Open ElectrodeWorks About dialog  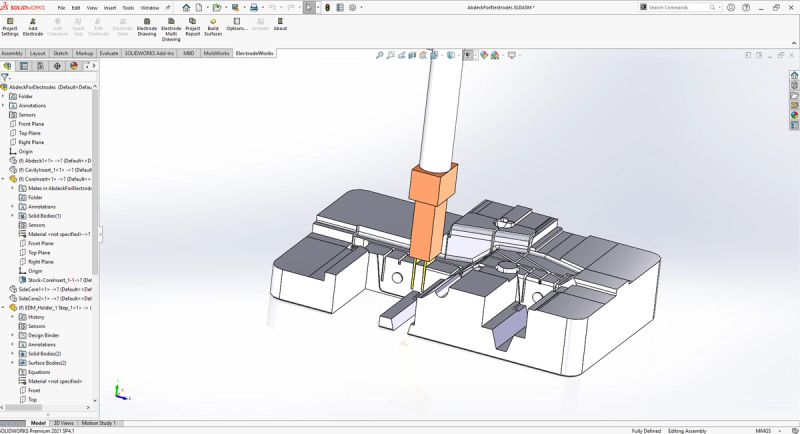point(280,24)
